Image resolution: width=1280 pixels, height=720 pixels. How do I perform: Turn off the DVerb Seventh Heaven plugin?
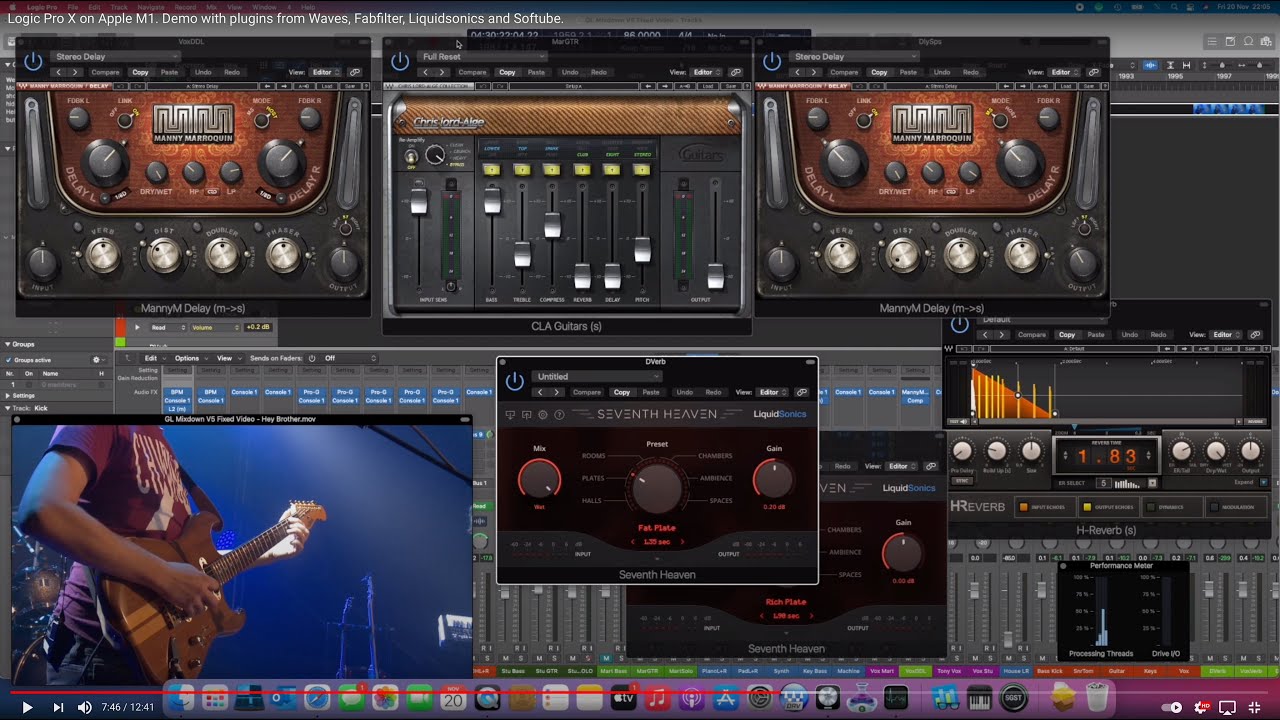(515, 381)
